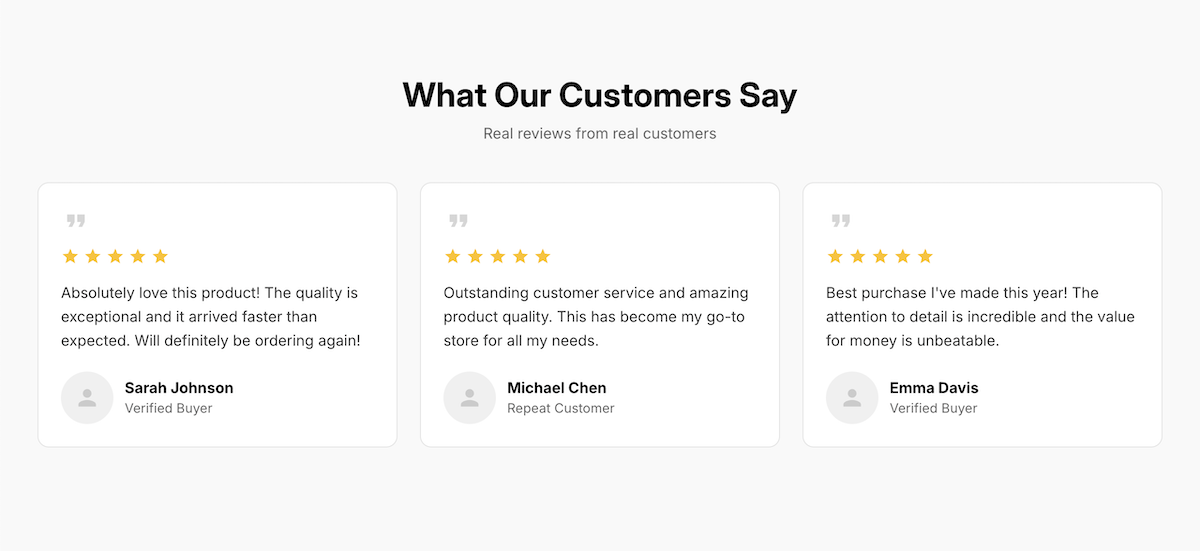
Task: Click first star in Sarah Johnson's rating
Action: pos(70,256)
